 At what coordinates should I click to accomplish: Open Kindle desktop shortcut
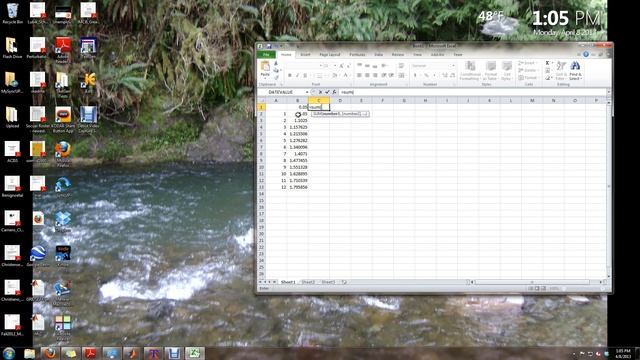click(63, 256)
